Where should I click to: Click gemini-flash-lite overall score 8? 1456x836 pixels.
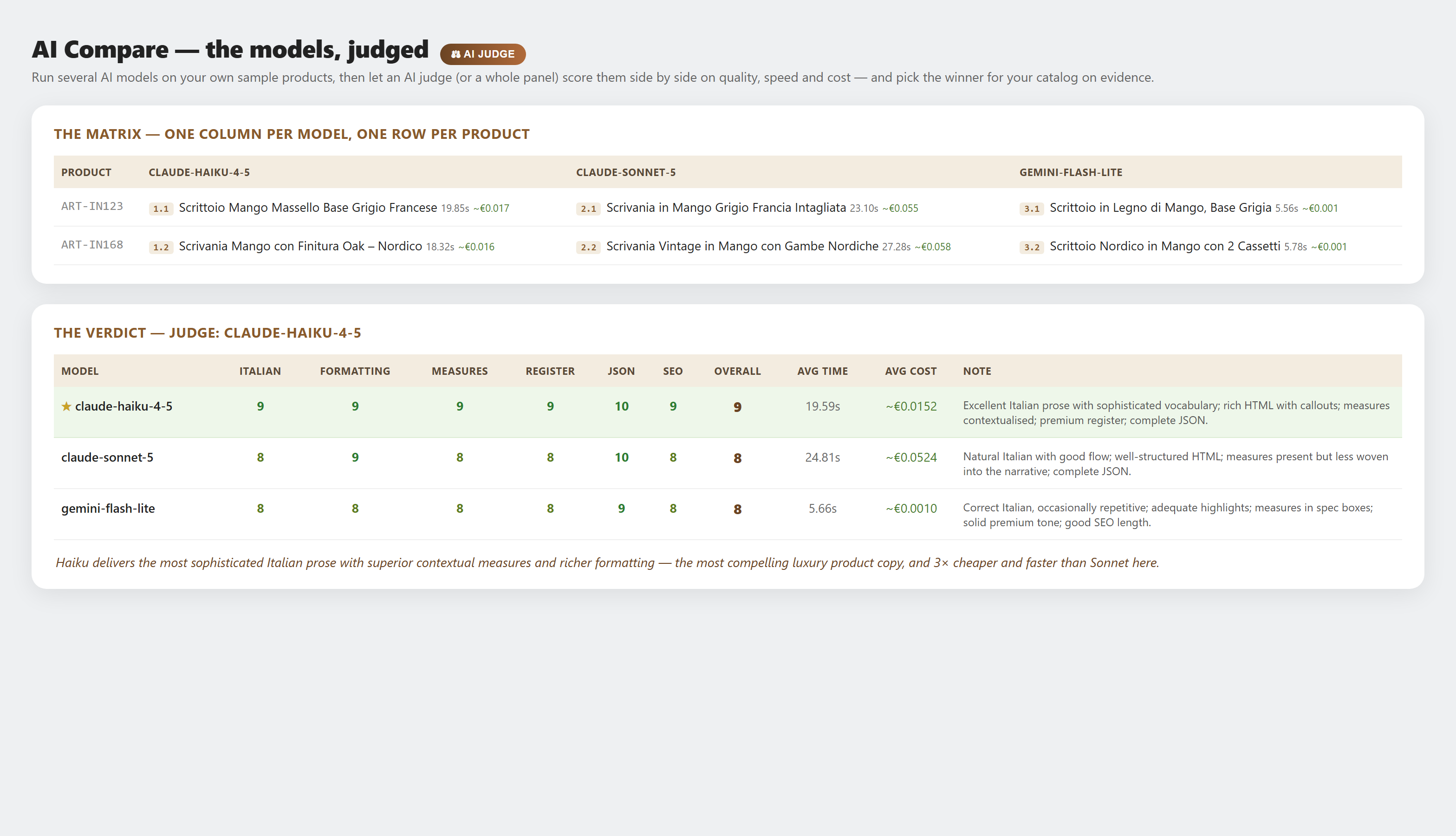(x=737, y=509)
